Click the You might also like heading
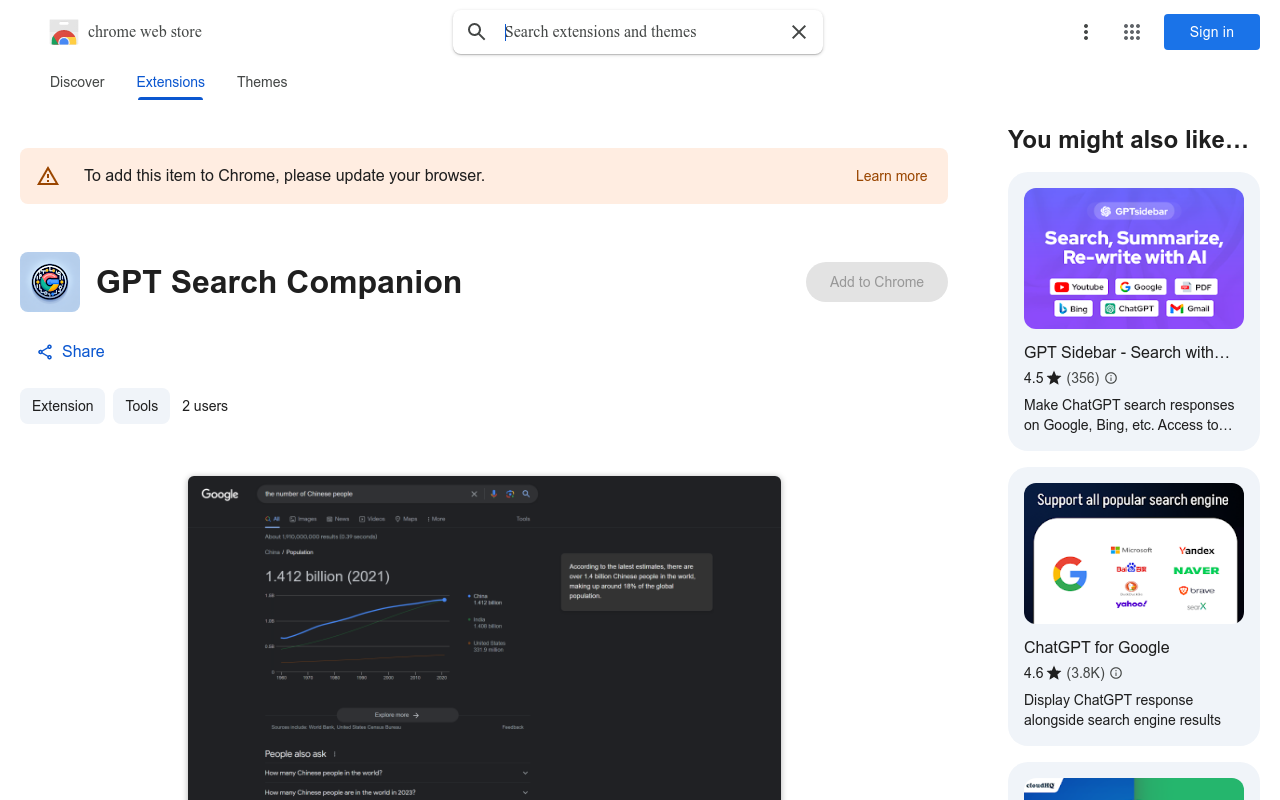 click(1129, 140)
